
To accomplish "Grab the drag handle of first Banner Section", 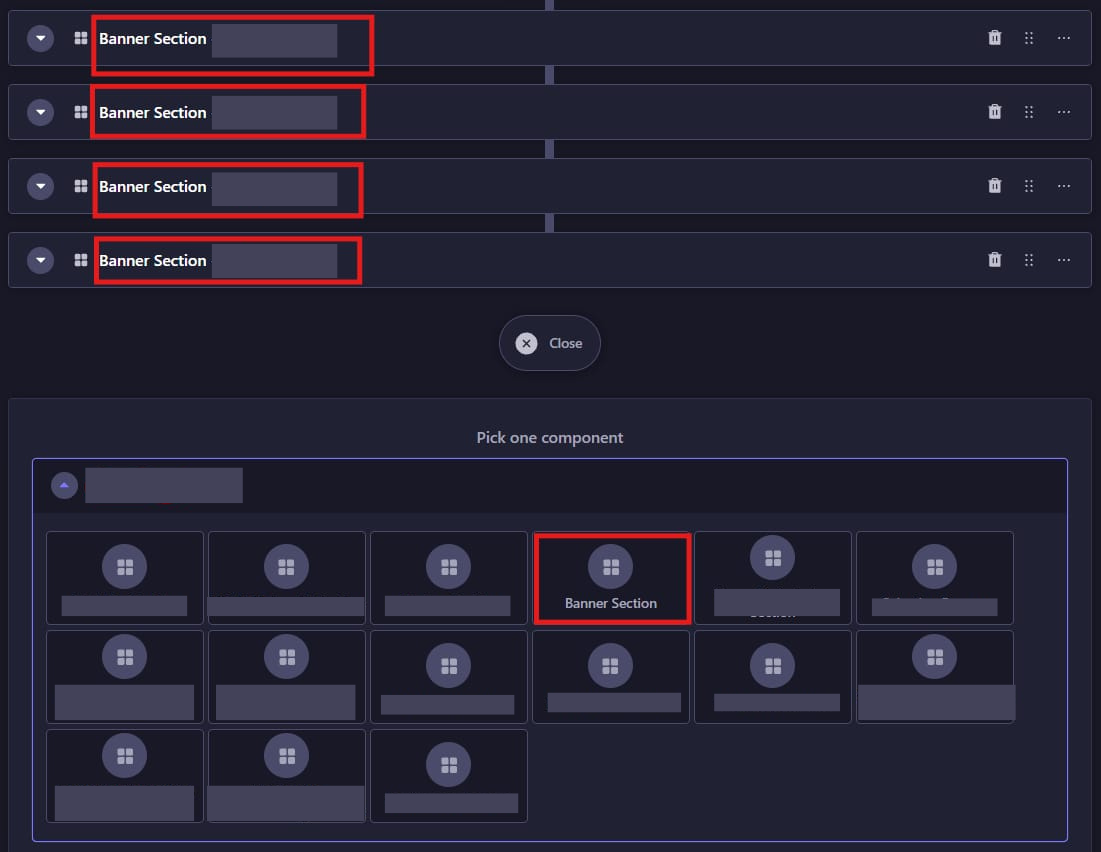I will coord(1029,38).
